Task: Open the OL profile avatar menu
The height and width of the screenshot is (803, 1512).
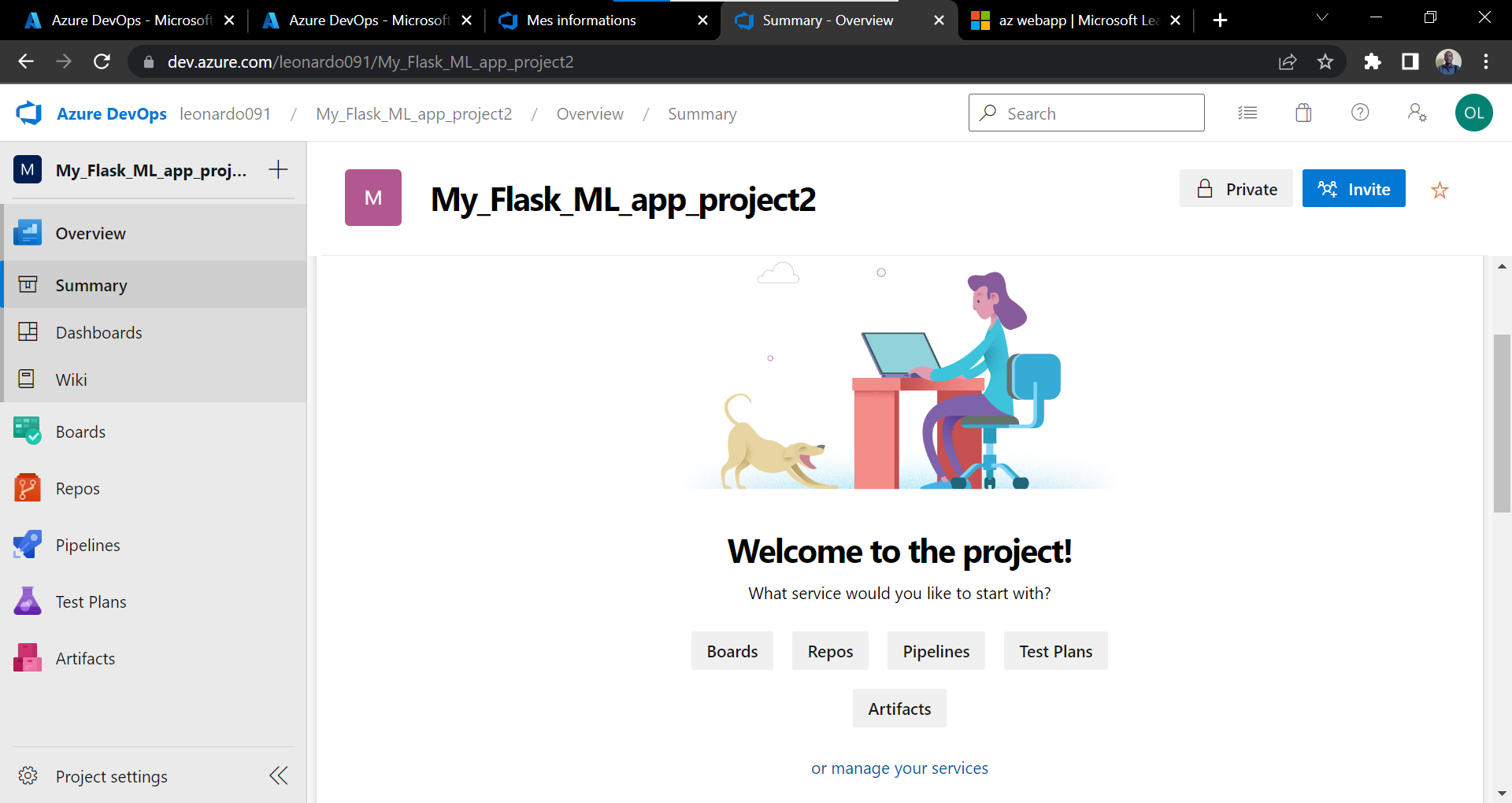Action: click(1474, 113)
